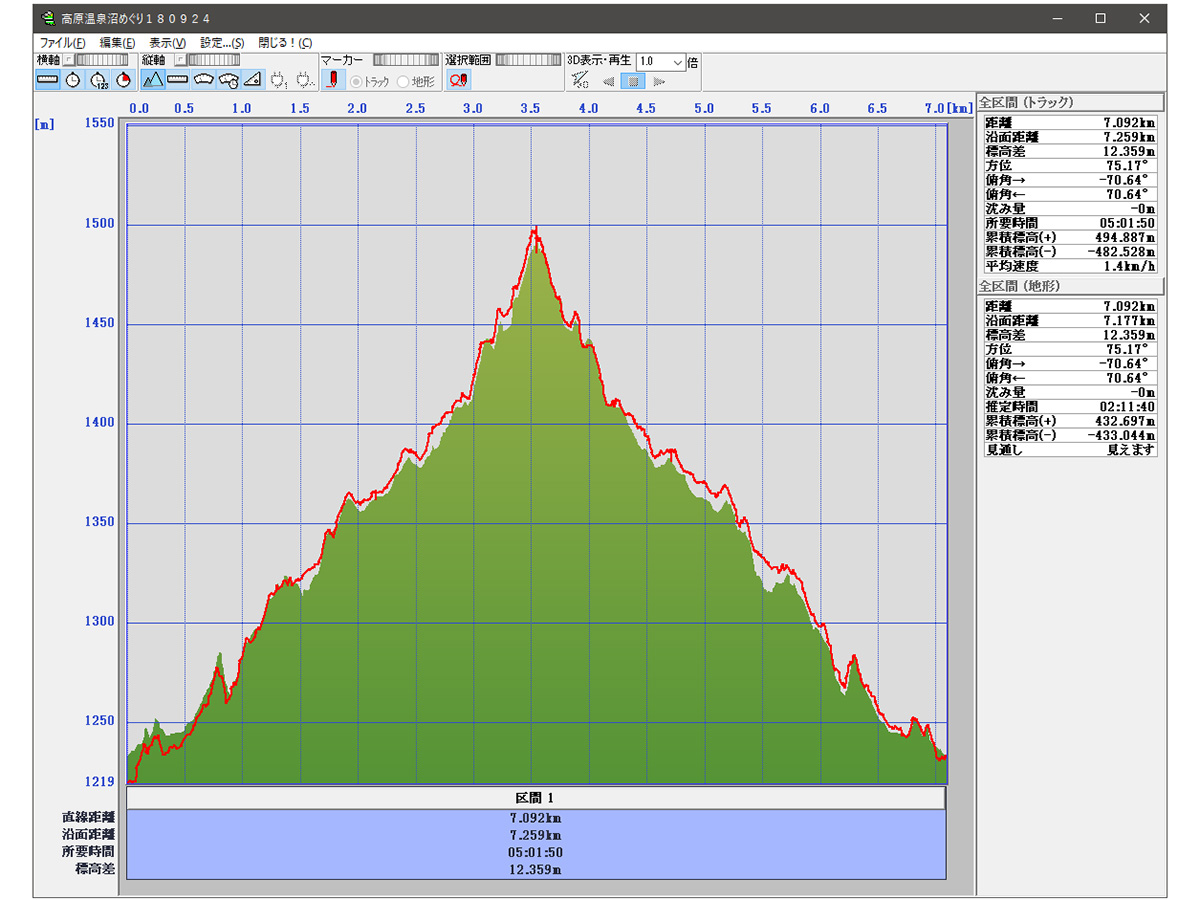Click the 選択範囲 slider bar
Screen dimensions: 1200x900
pyautogui.click(x=528, y=60)
